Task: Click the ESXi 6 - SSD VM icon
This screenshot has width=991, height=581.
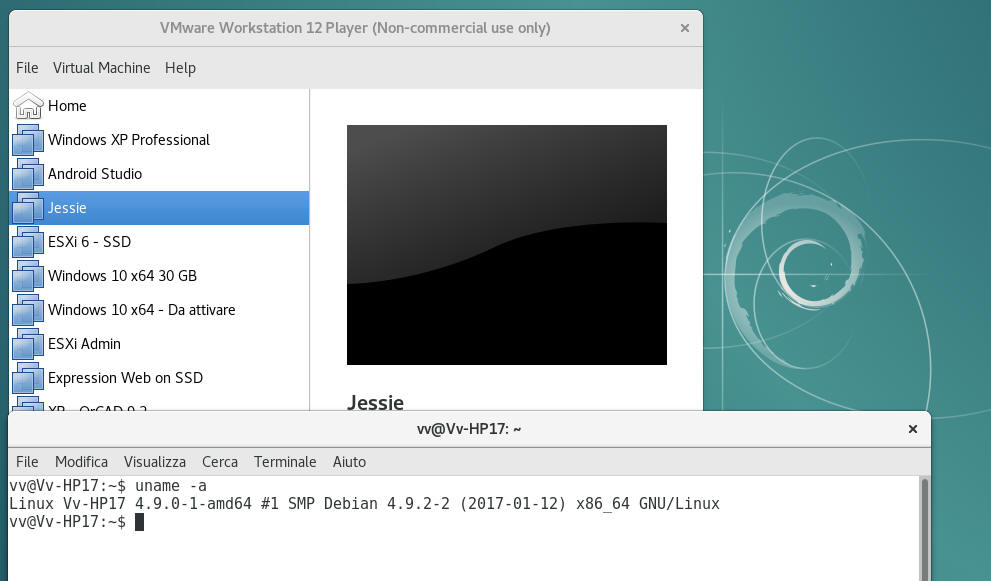Action: pos(28,242)
